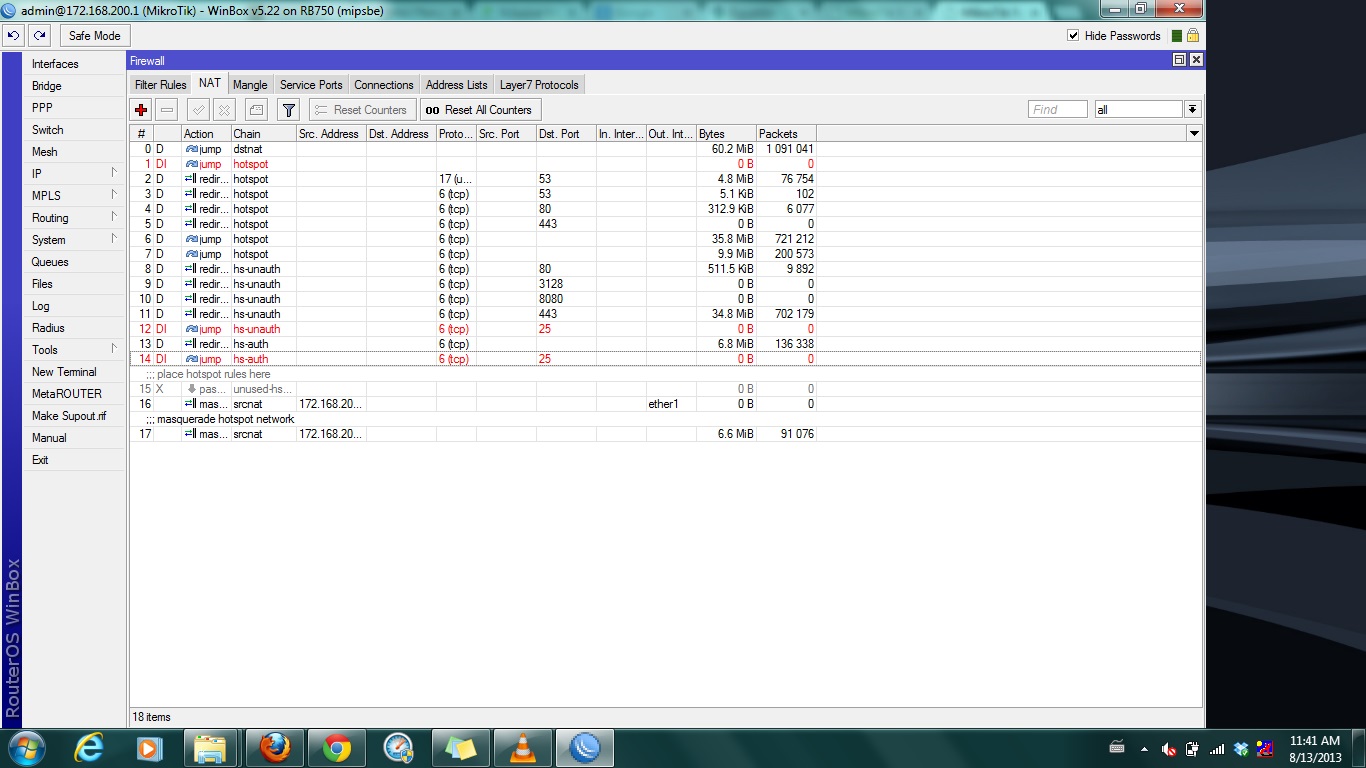Launch Internet Explorer from the taskbar
Screen dimensions: 1366x768
[91, 748]
